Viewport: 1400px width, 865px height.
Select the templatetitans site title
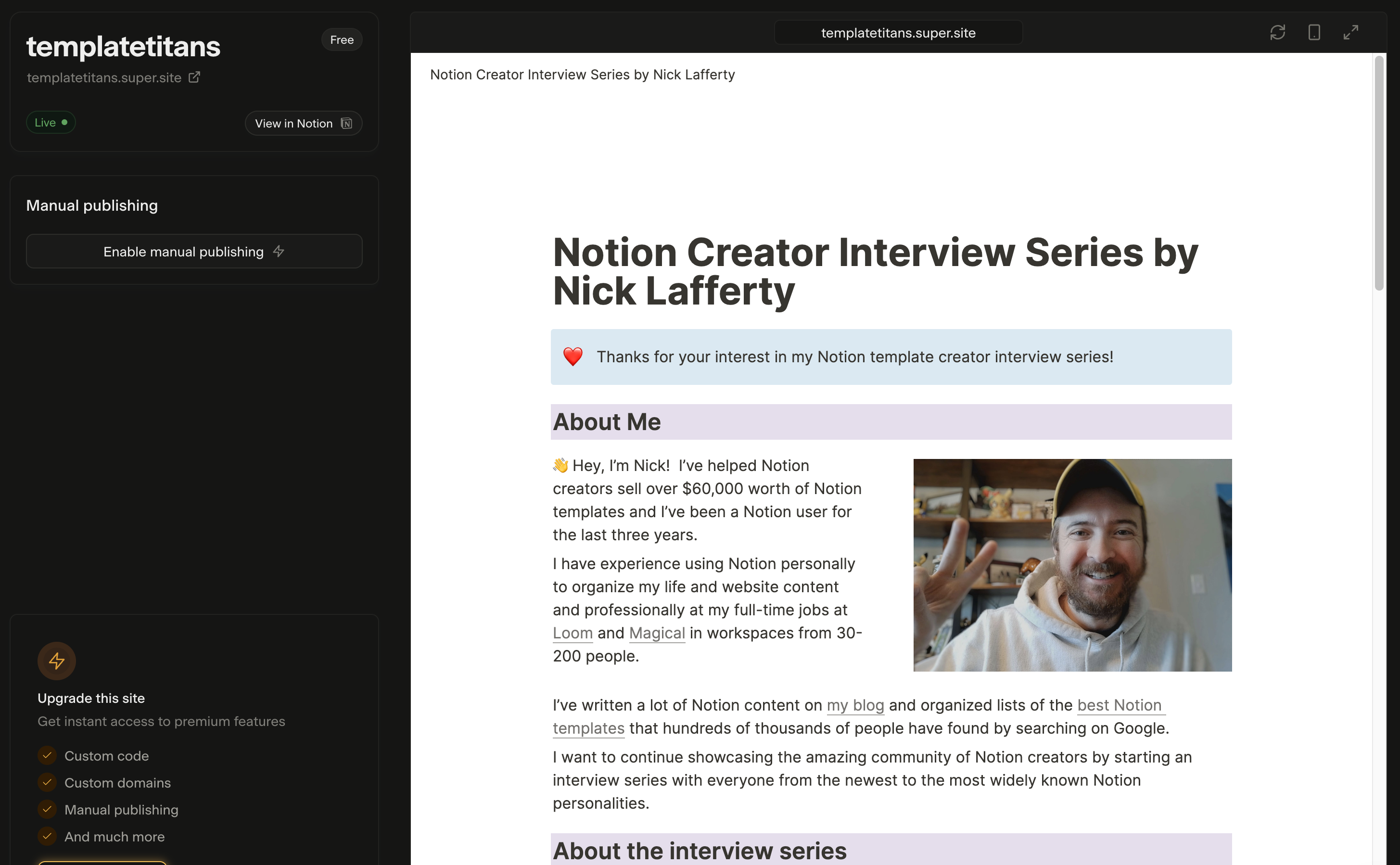[x=123, y=47]
